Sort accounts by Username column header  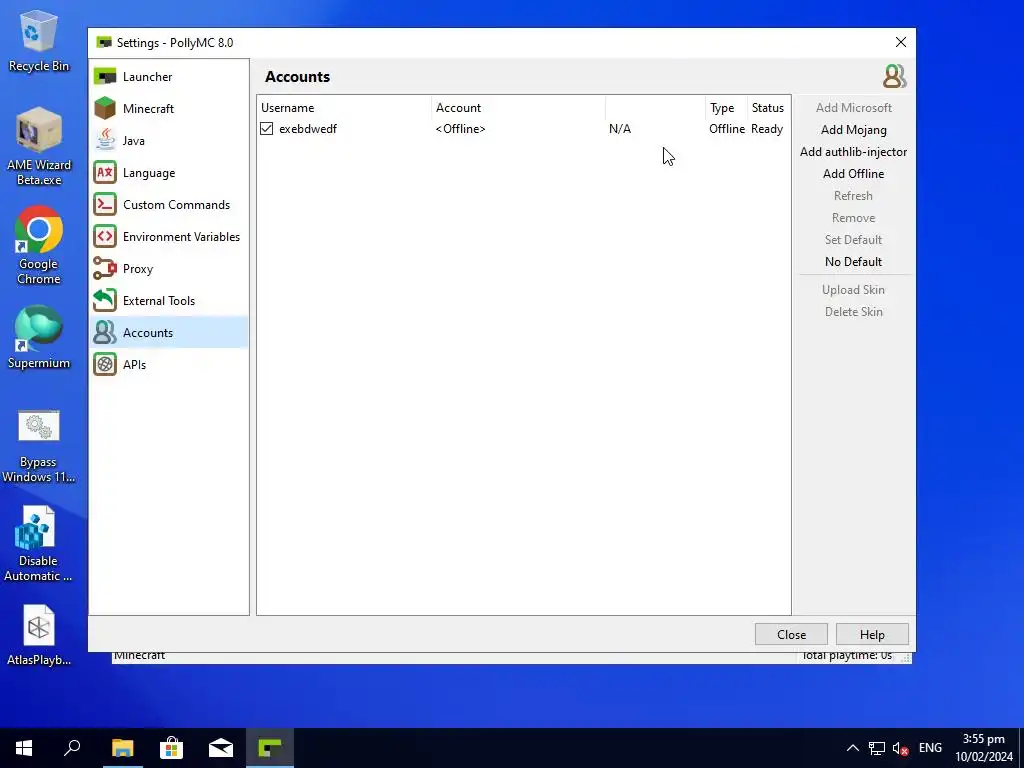[x=344, y=108]
